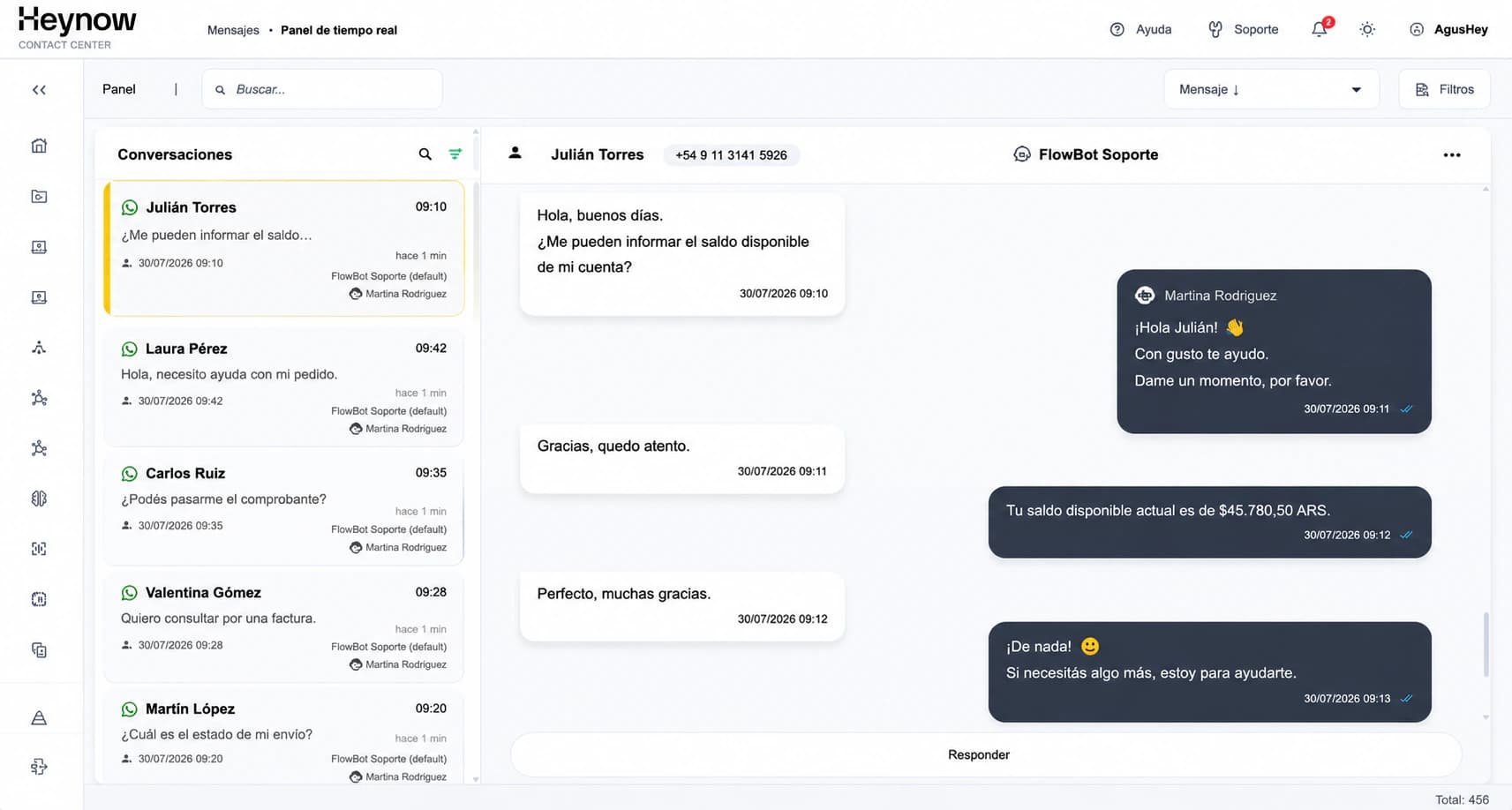
Task: Open Martín López's conversation
Action: [x=284, y=738]
